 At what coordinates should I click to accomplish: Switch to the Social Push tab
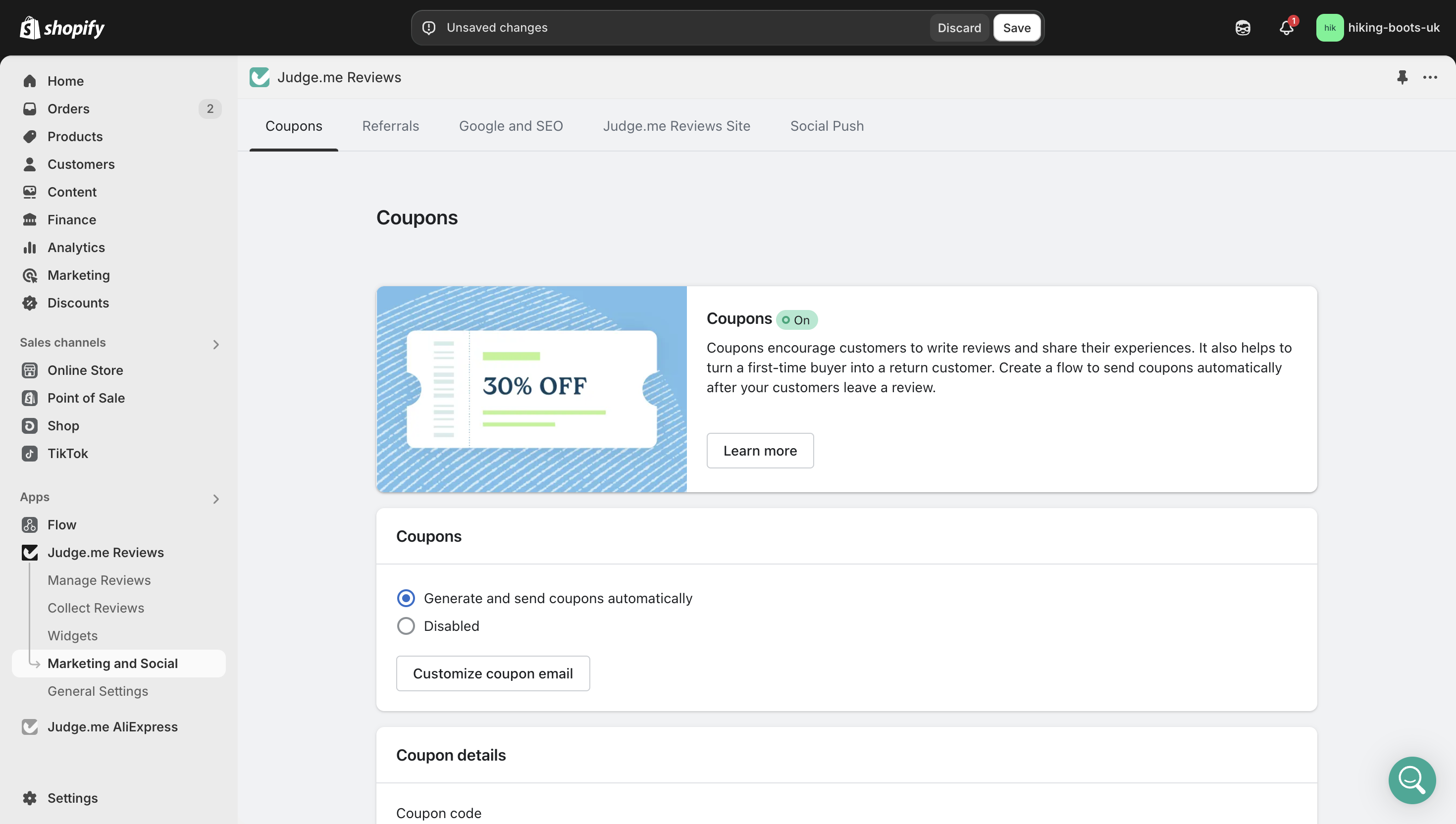click(827, 126)
